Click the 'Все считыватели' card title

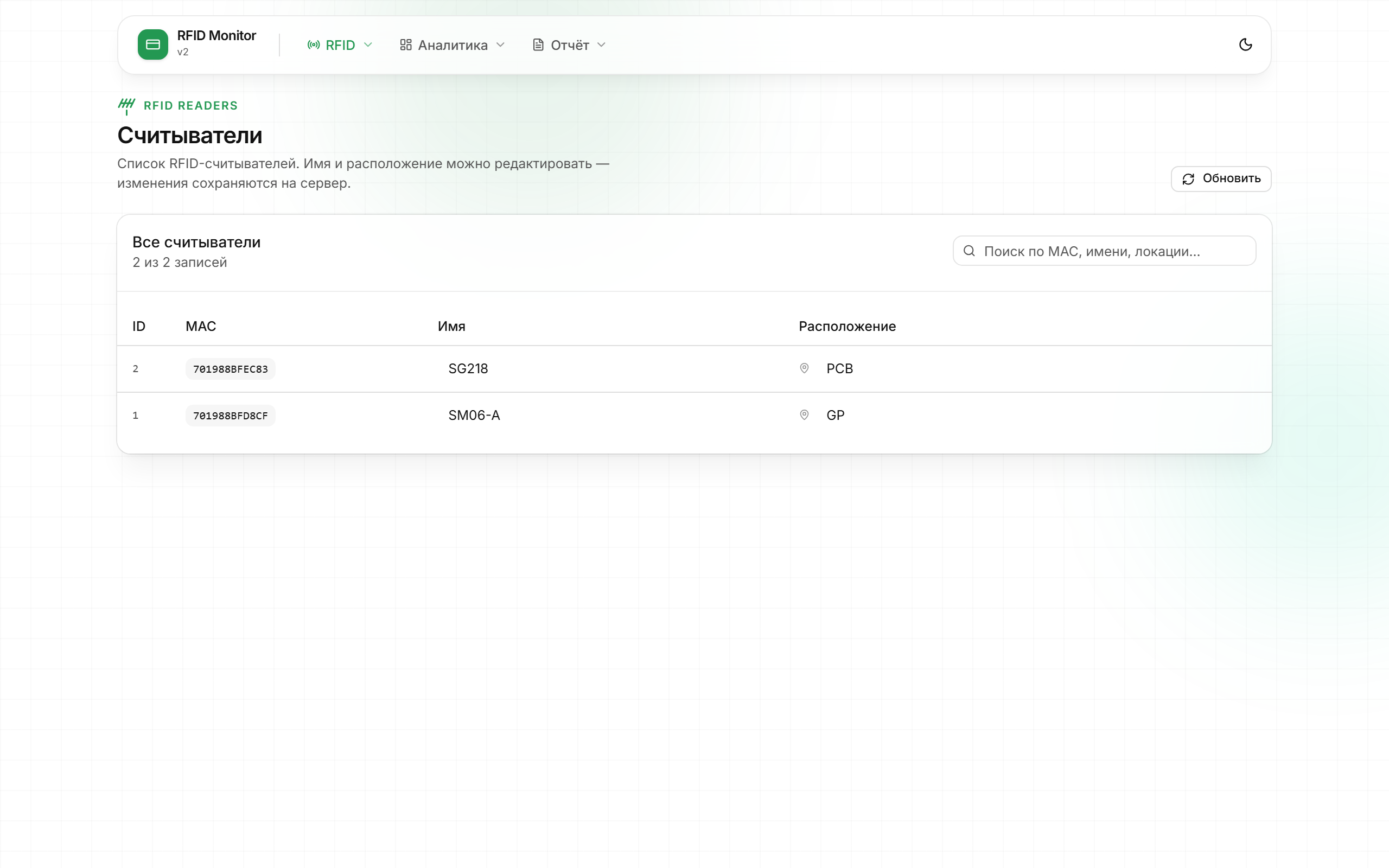click(196, 242)
